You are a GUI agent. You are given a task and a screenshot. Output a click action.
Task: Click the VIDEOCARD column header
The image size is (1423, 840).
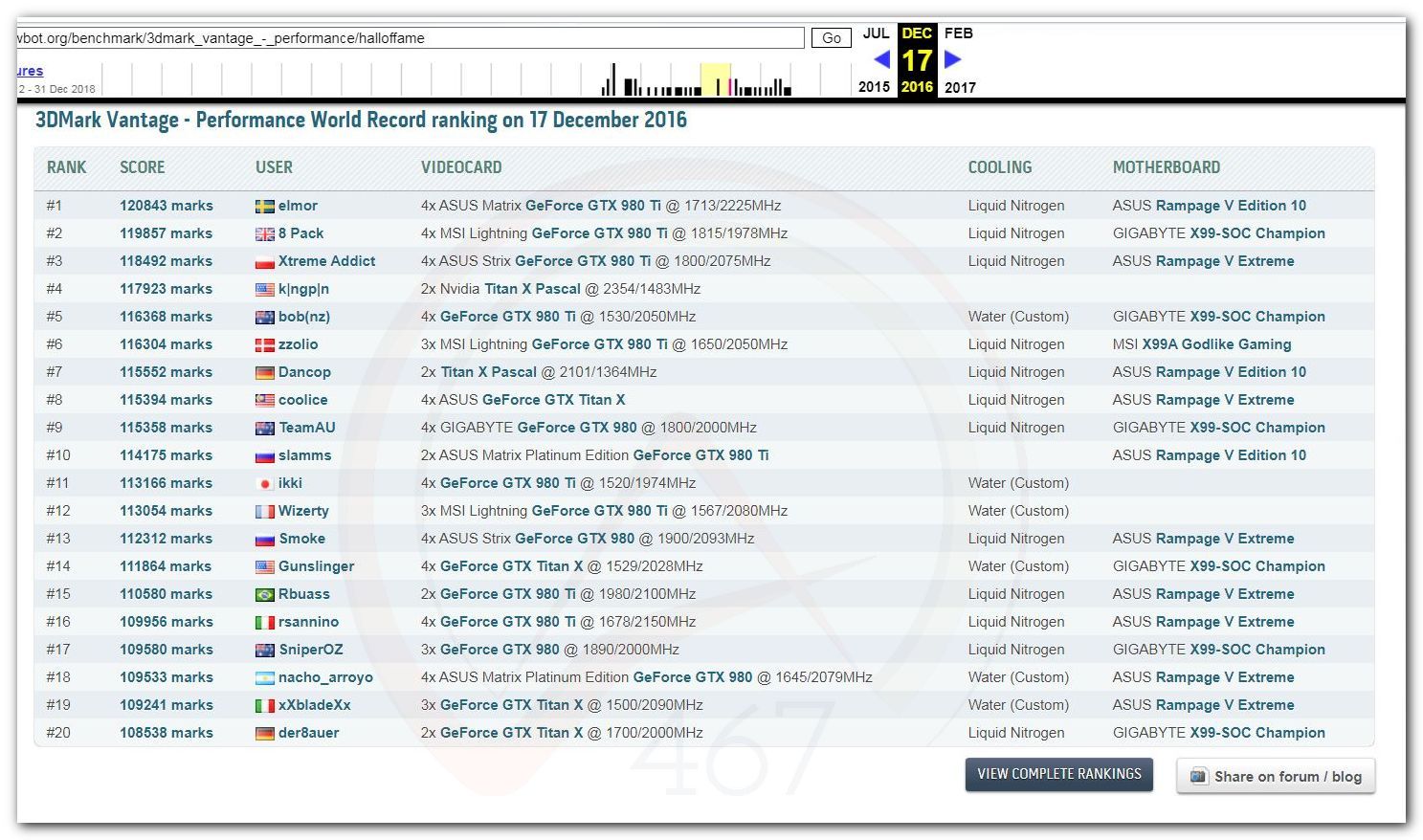click(x=461, y=167)
